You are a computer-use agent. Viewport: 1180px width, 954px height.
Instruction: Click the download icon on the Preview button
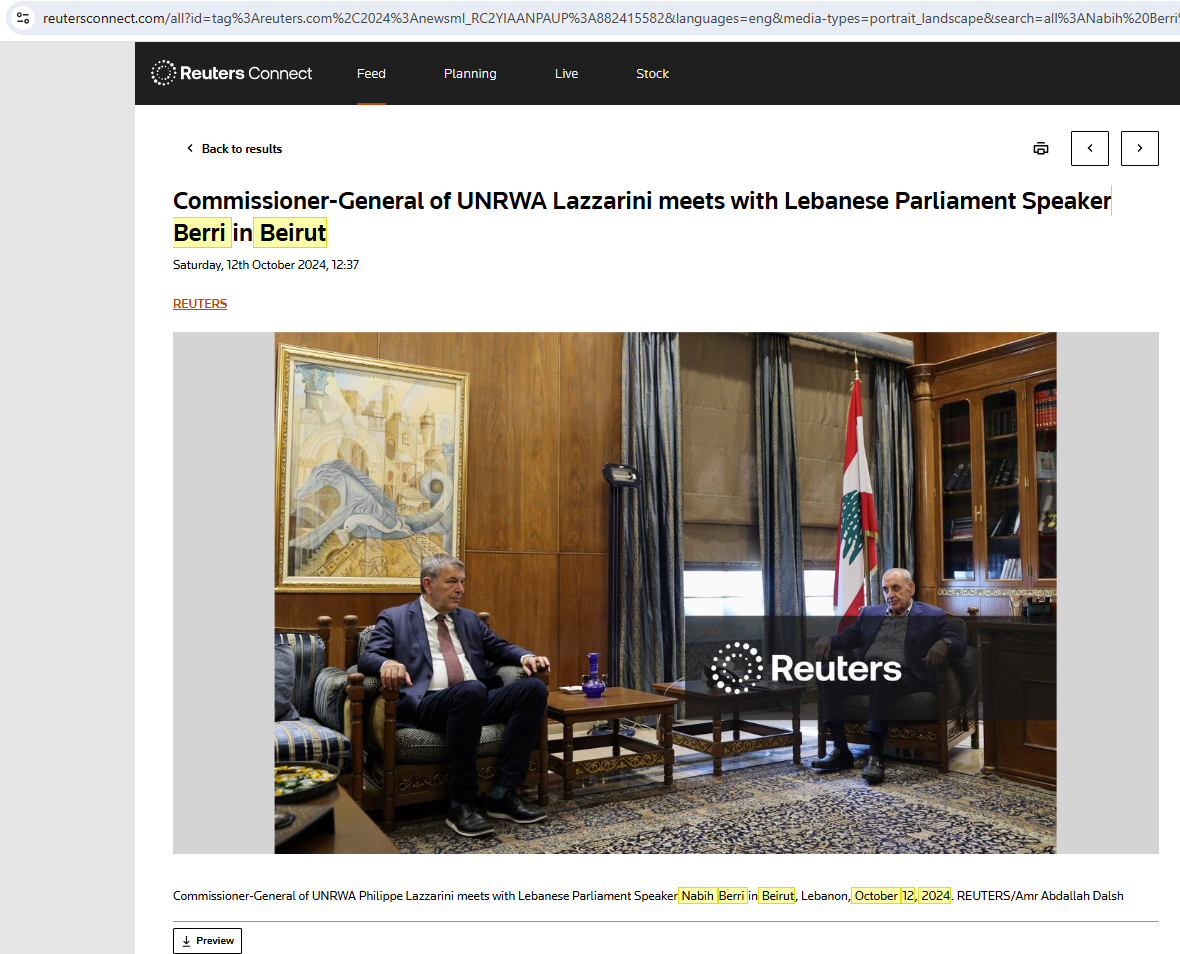click(186, 940)
